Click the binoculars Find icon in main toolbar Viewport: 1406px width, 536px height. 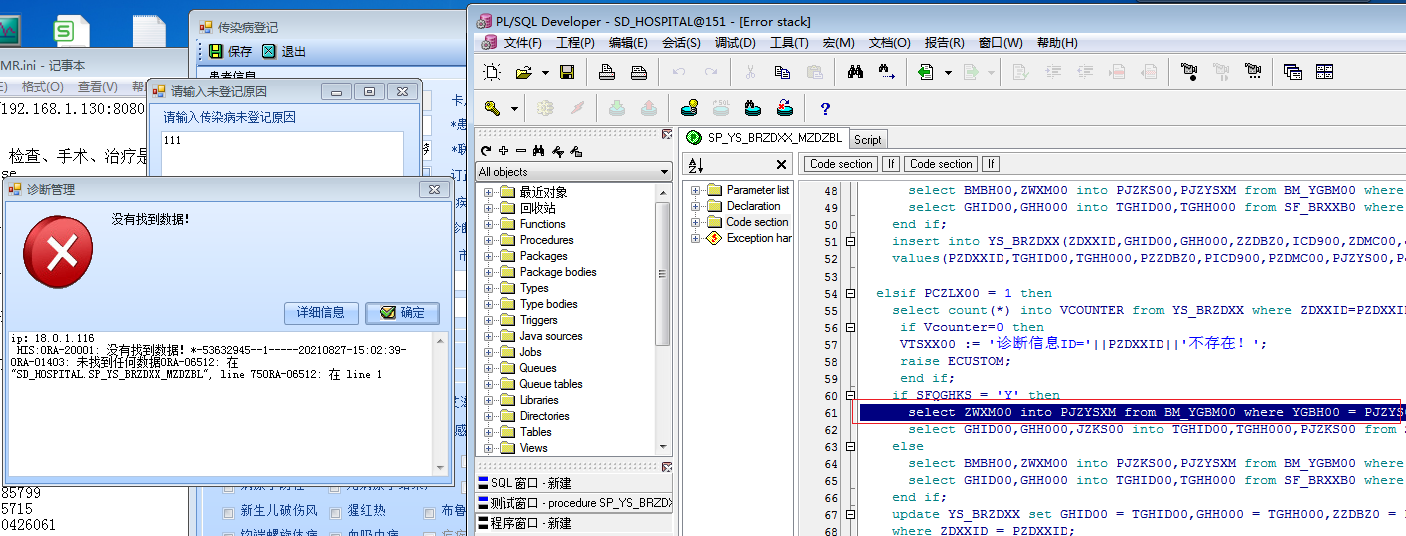click(x=855, y=72)
